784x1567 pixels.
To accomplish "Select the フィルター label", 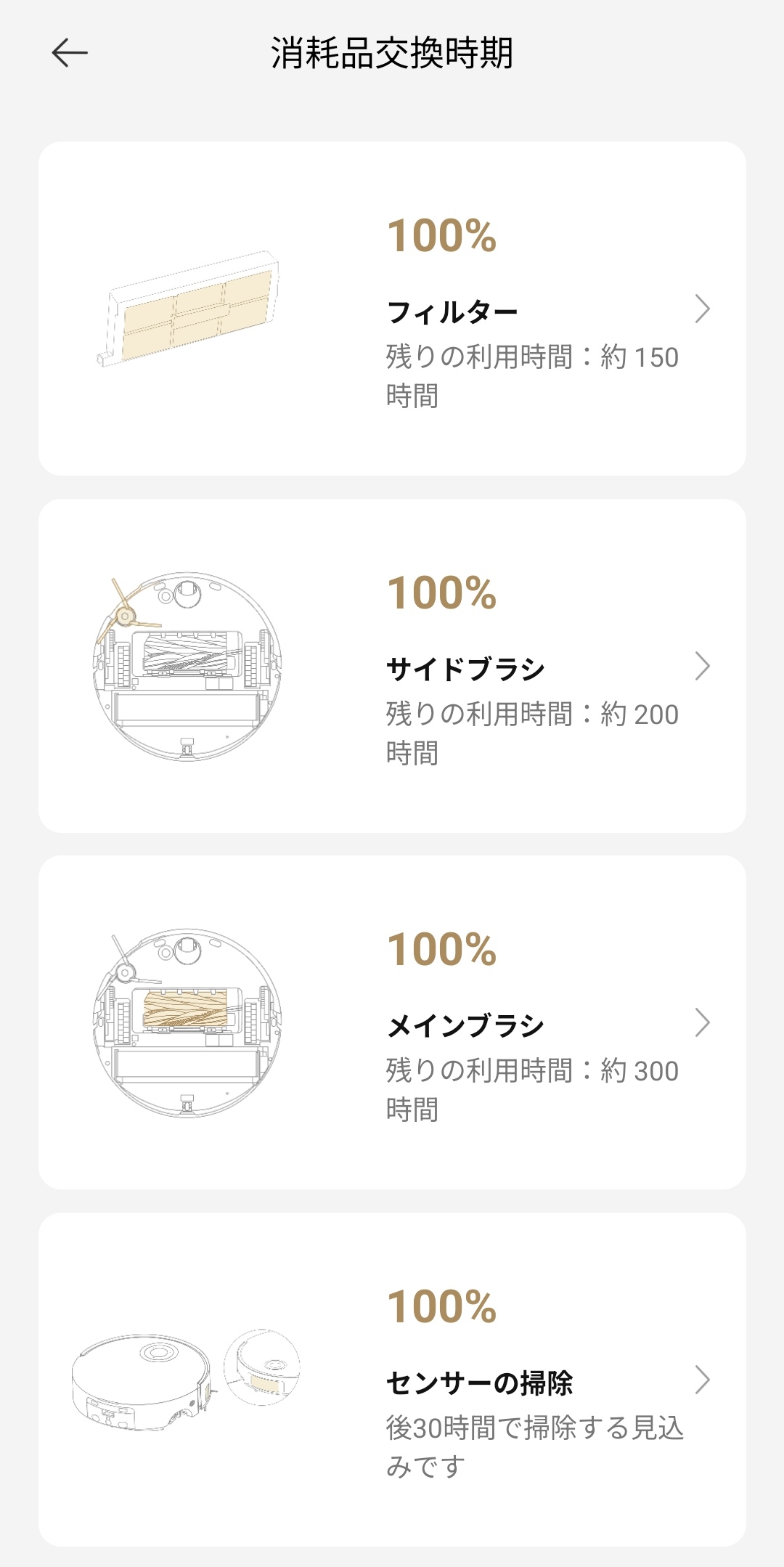I will coord(452,312).
